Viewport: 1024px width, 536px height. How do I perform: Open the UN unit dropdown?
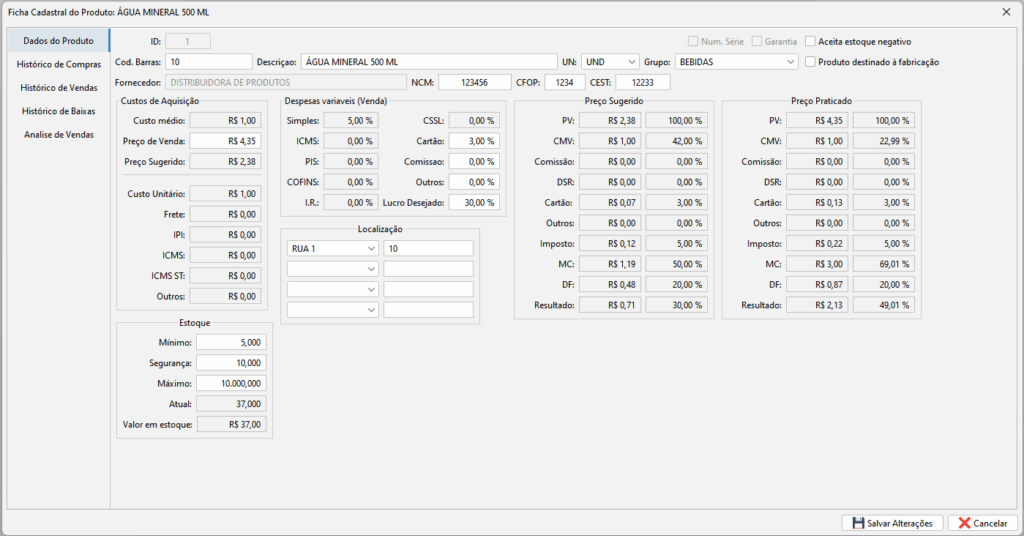click(x=610, y=62)
